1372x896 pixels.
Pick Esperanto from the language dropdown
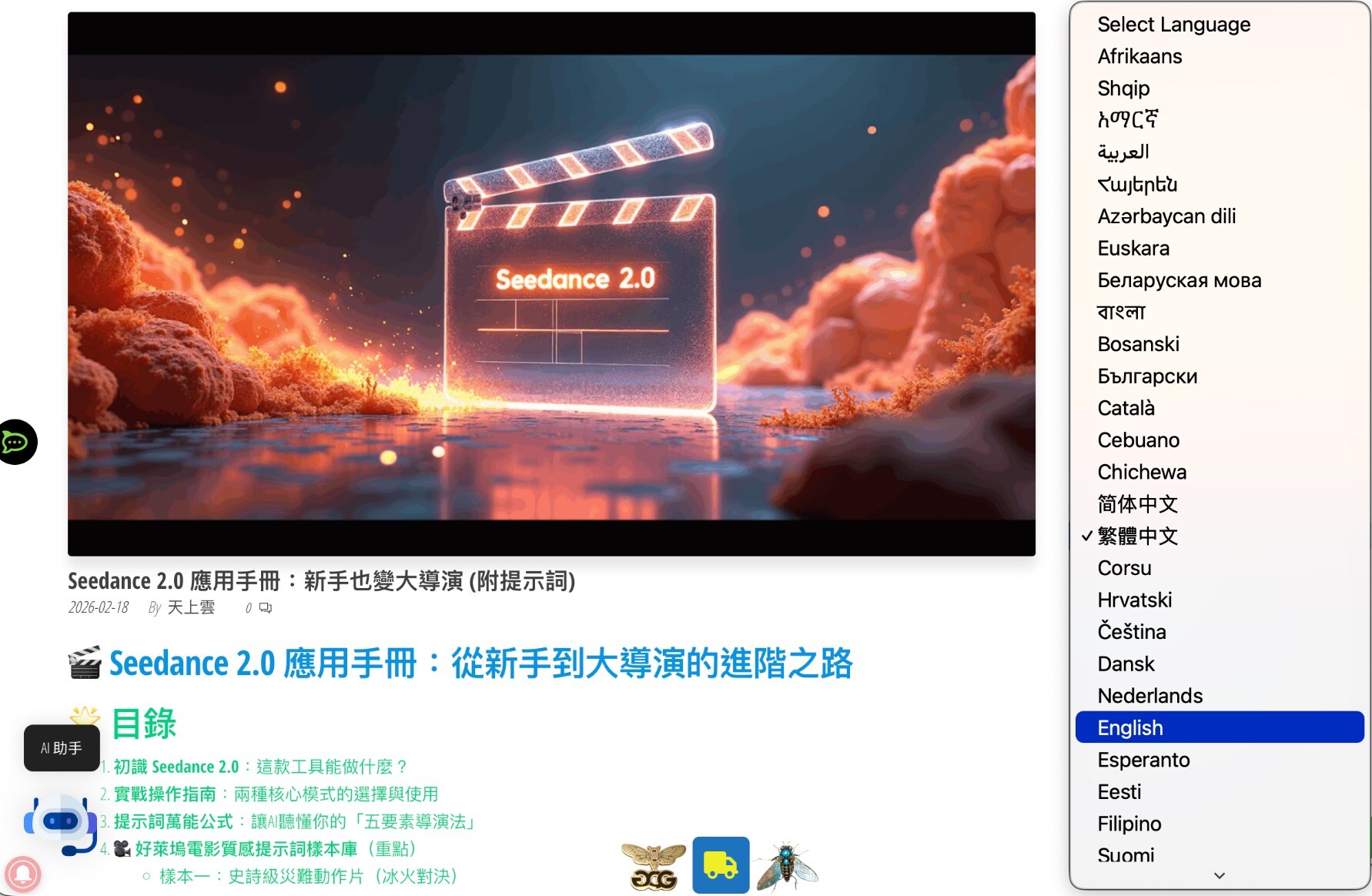1143,760
